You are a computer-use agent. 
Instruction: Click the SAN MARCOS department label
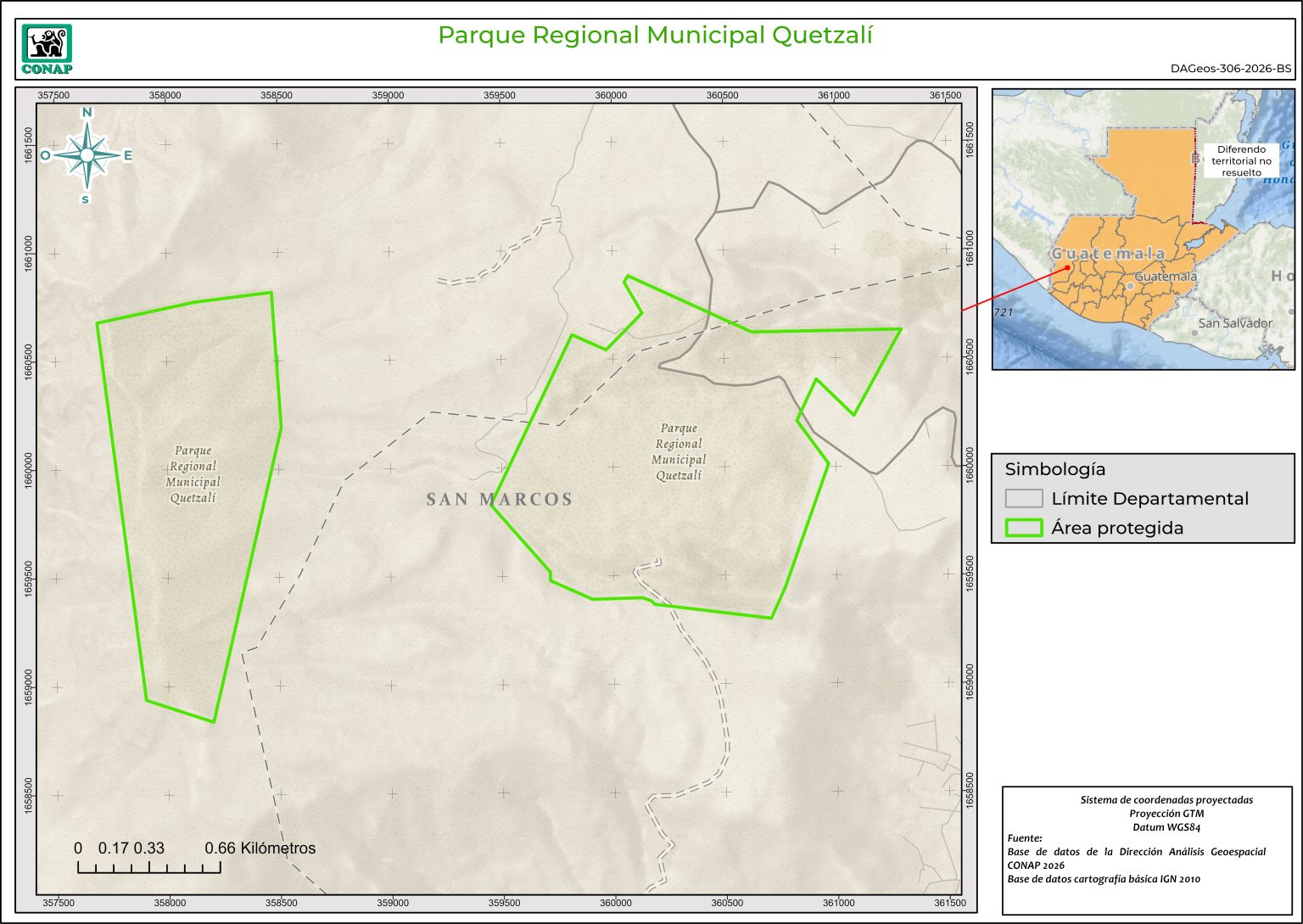[499, 500]
